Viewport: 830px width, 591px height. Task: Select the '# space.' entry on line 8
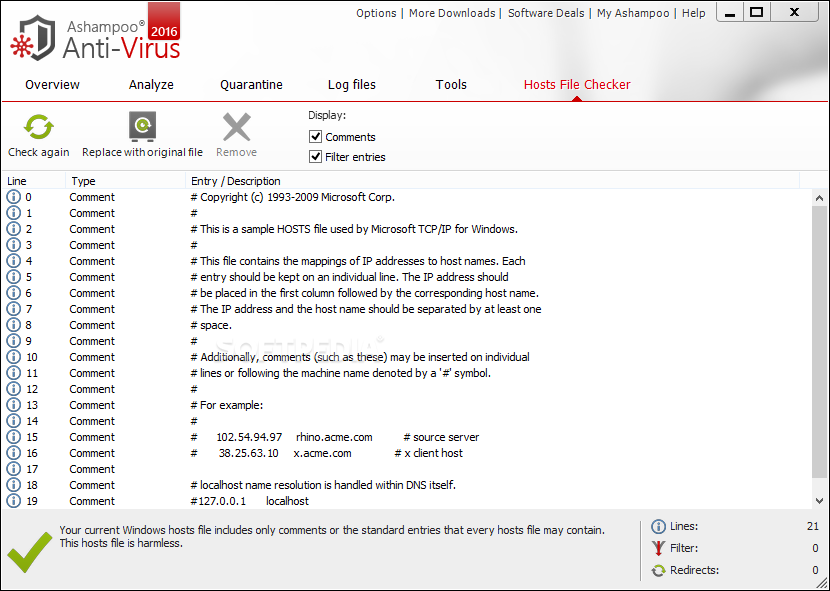pos(211,325)
